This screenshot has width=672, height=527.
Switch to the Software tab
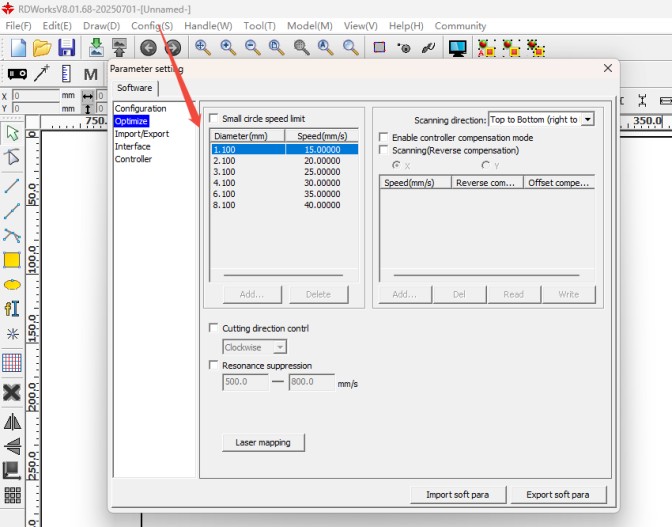135,88
